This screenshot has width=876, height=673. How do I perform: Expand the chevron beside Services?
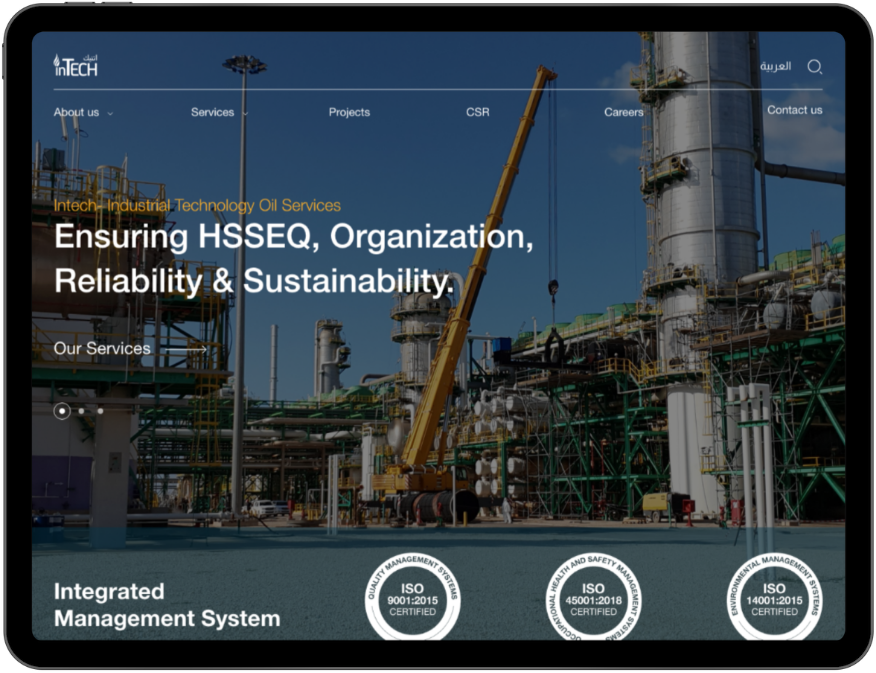[x=245, y=114]
